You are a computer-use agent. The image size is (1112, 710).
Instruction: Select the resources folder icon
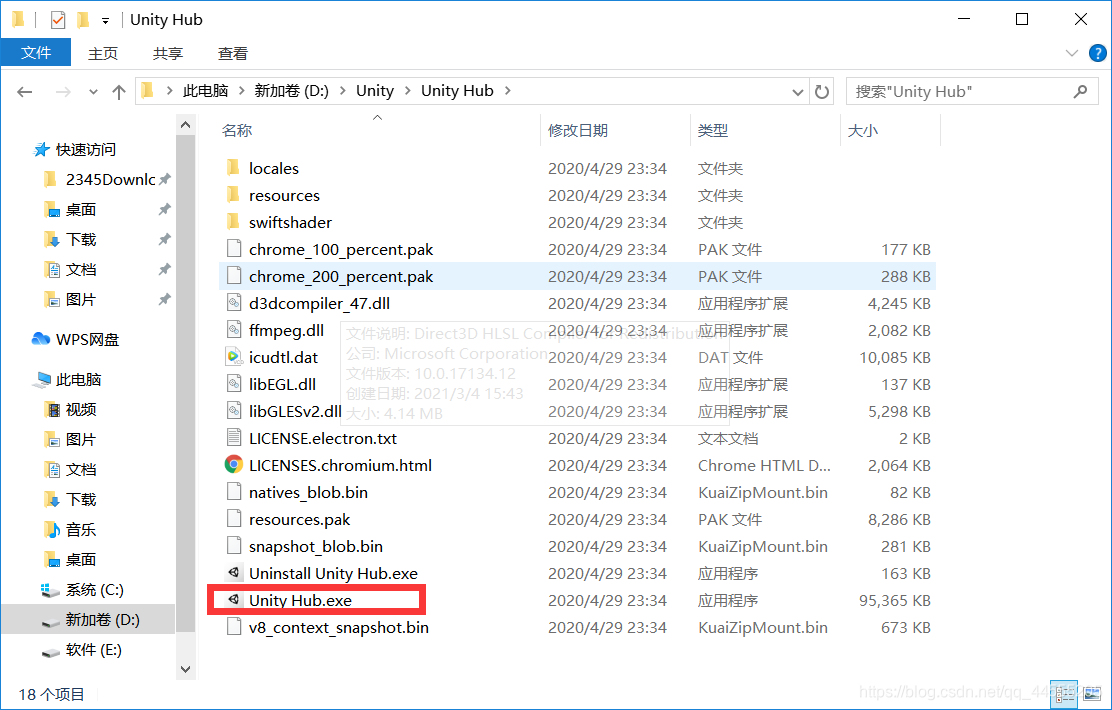click(233, 195)
